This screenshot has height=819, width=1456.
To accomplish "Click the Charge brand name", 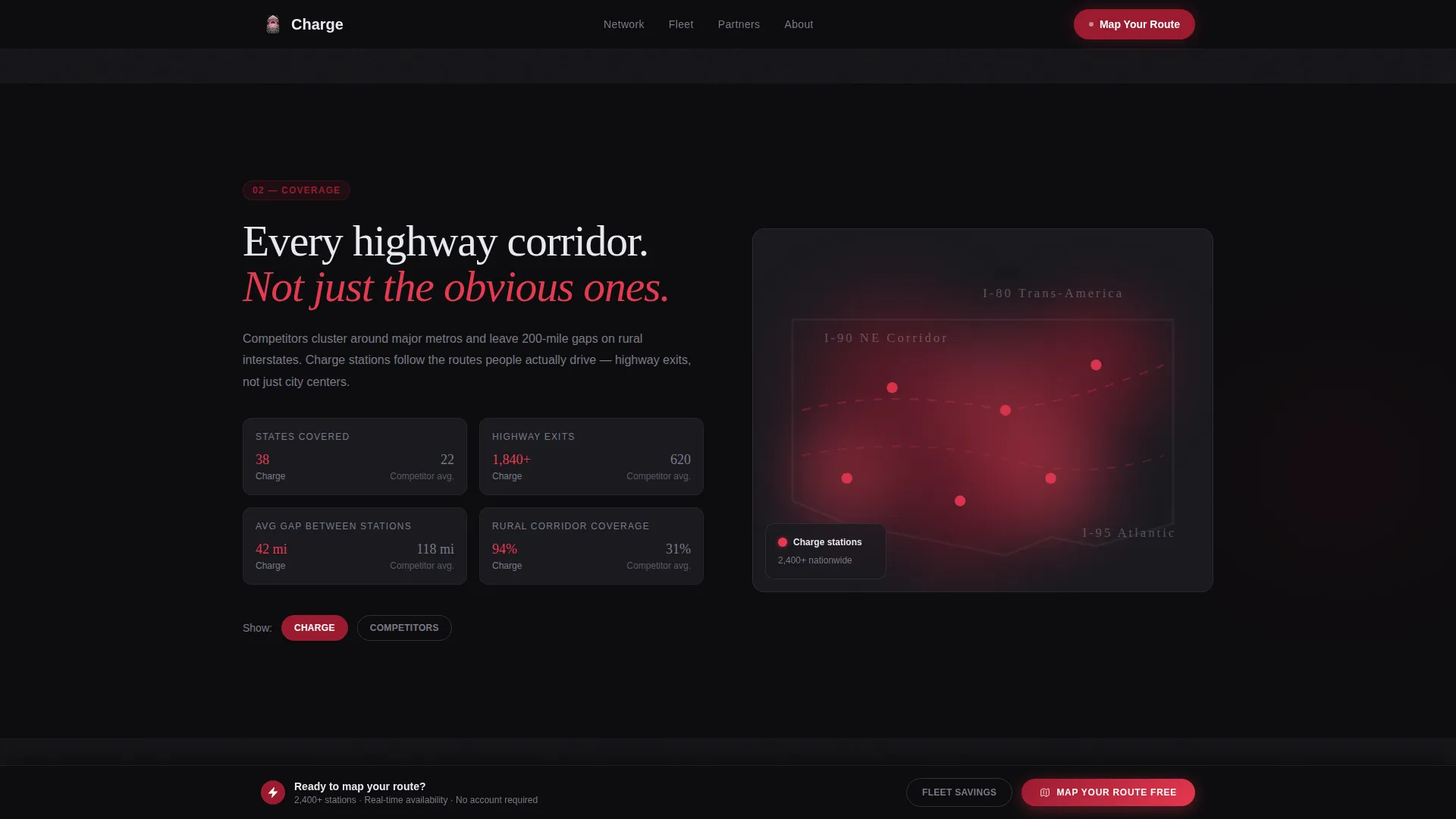I will (317, 24).
